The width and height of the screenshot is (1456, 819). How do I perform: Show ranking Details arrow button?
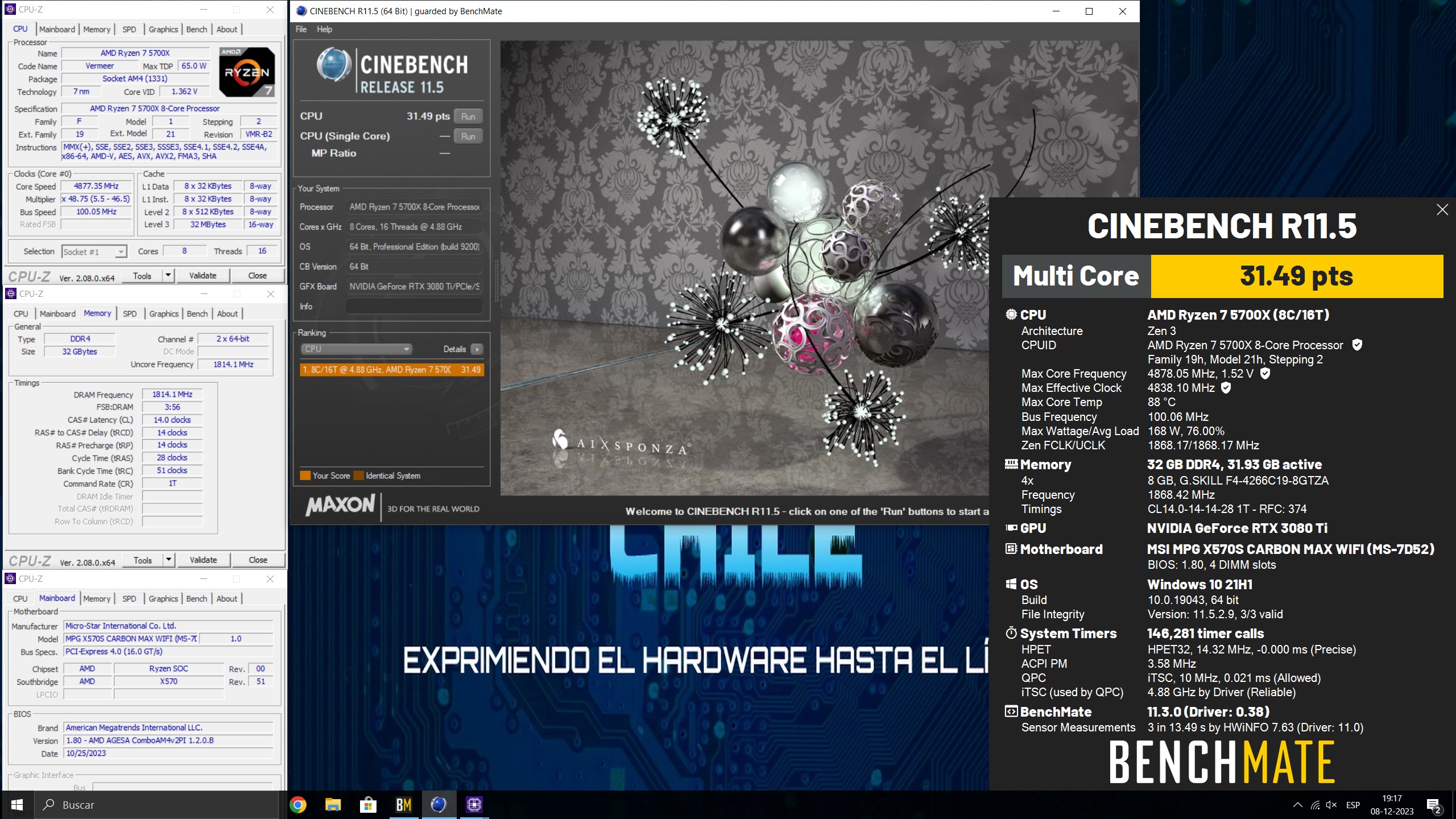point(477,349)
